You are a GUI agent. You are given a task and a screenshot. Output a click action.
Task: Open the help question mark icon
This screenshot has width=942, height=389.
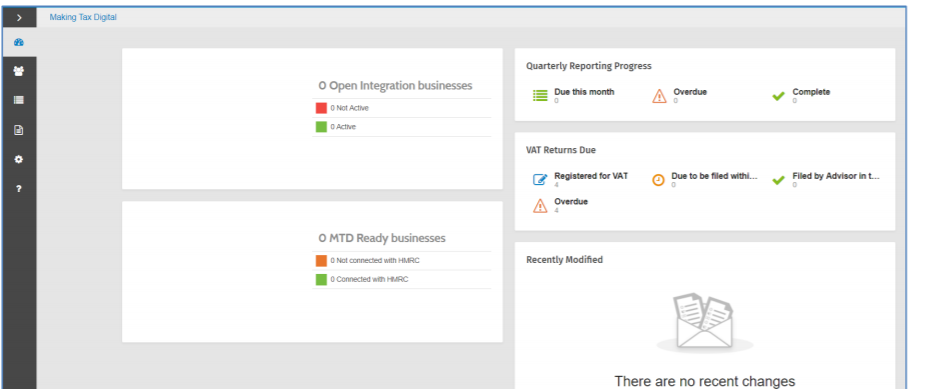click(19, 188)
